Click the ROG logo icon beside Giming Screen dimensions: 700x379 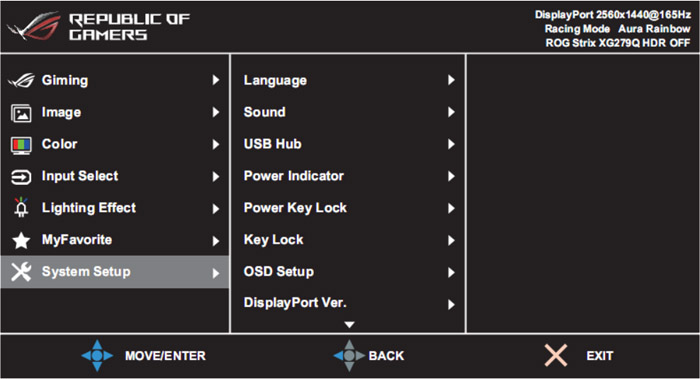(21, 81)
